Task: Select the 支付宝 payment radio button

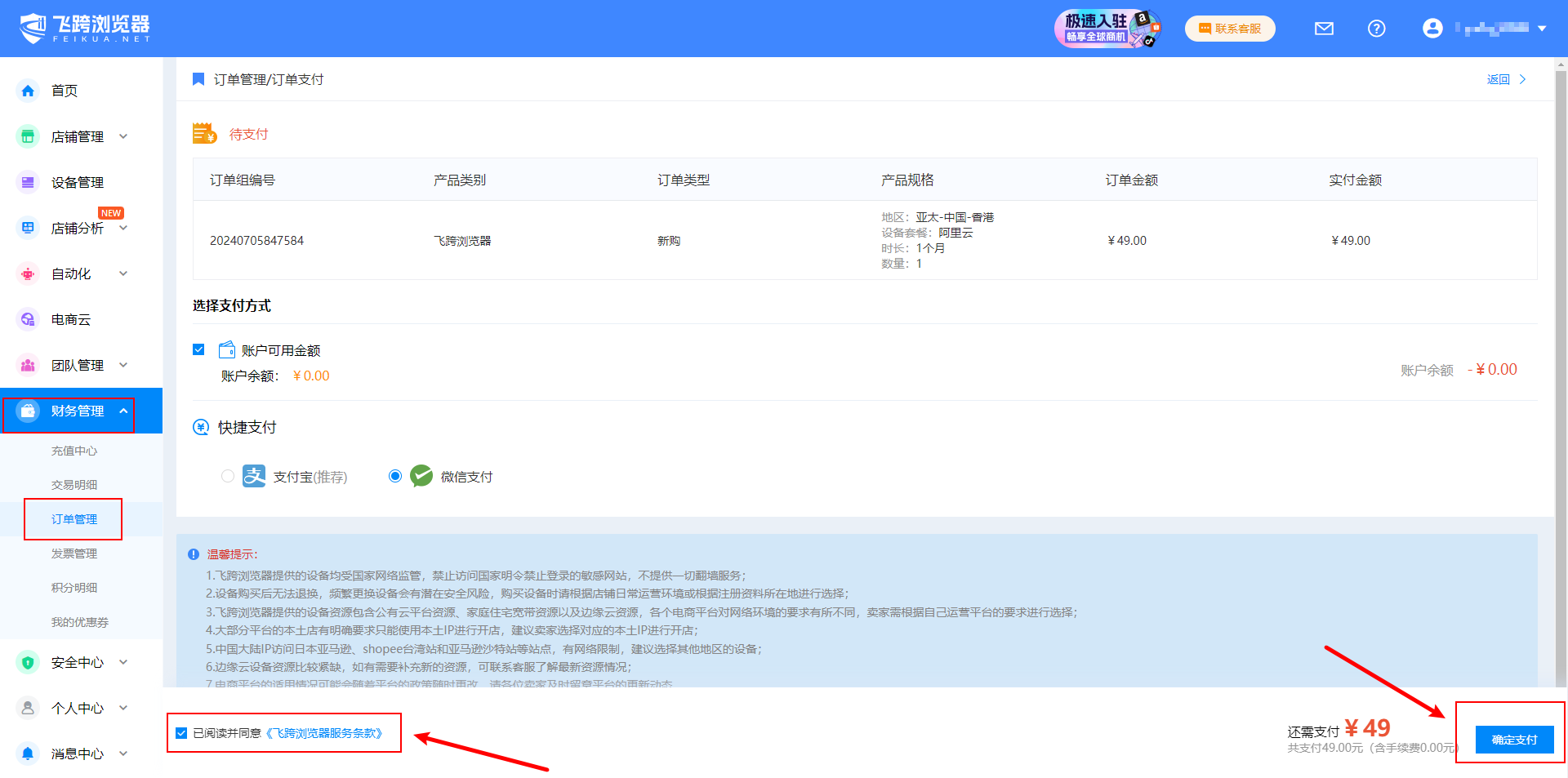Action: coord(228,476)
